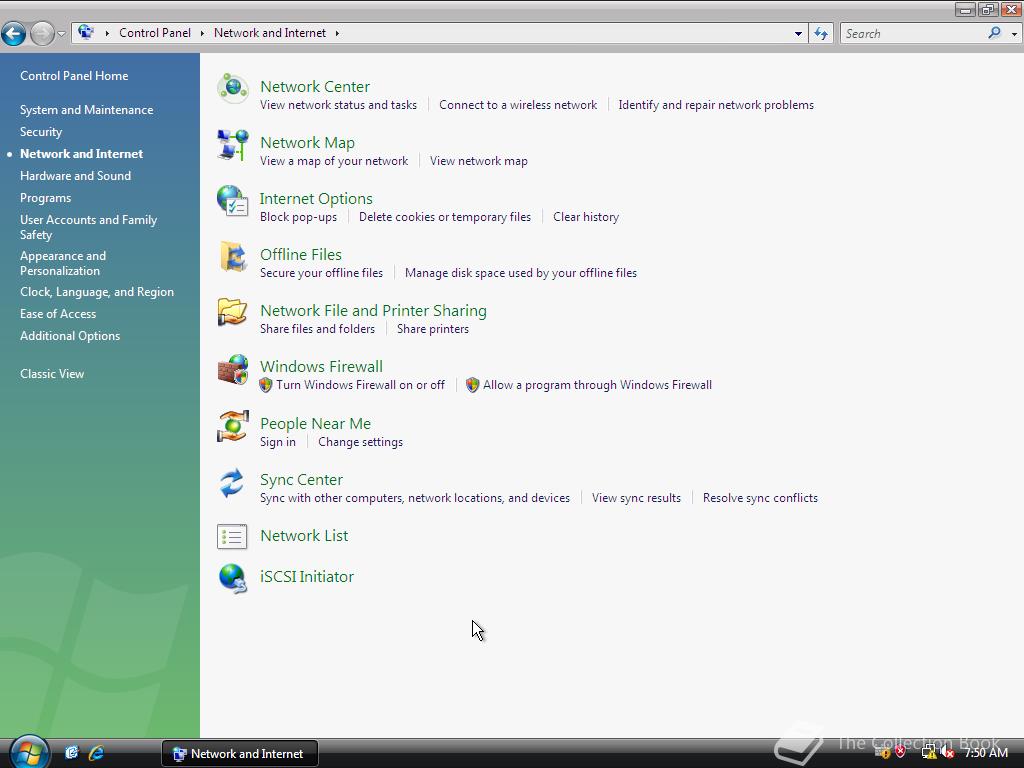Click Show Desktop quick launch icon
This screenshot has width=1024, height=768.
click(x=71, y=753)
